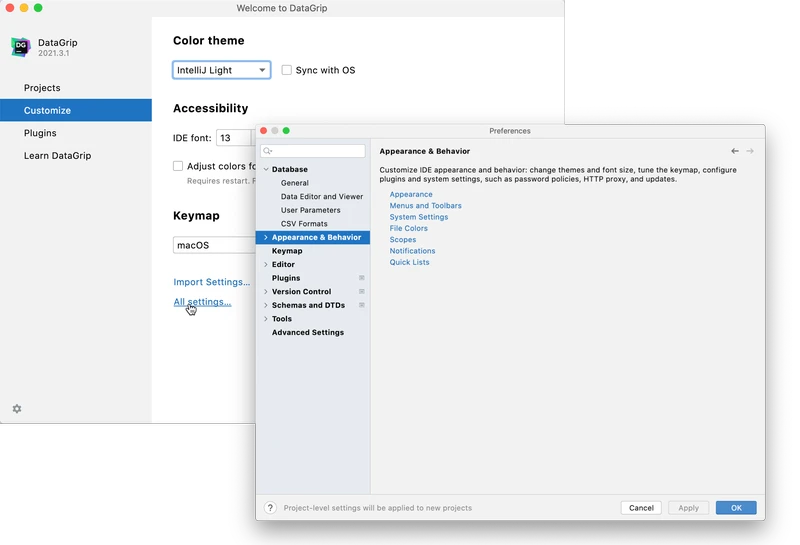Open the Notifications link
The image size is (800, 545).
coord(412,251)
